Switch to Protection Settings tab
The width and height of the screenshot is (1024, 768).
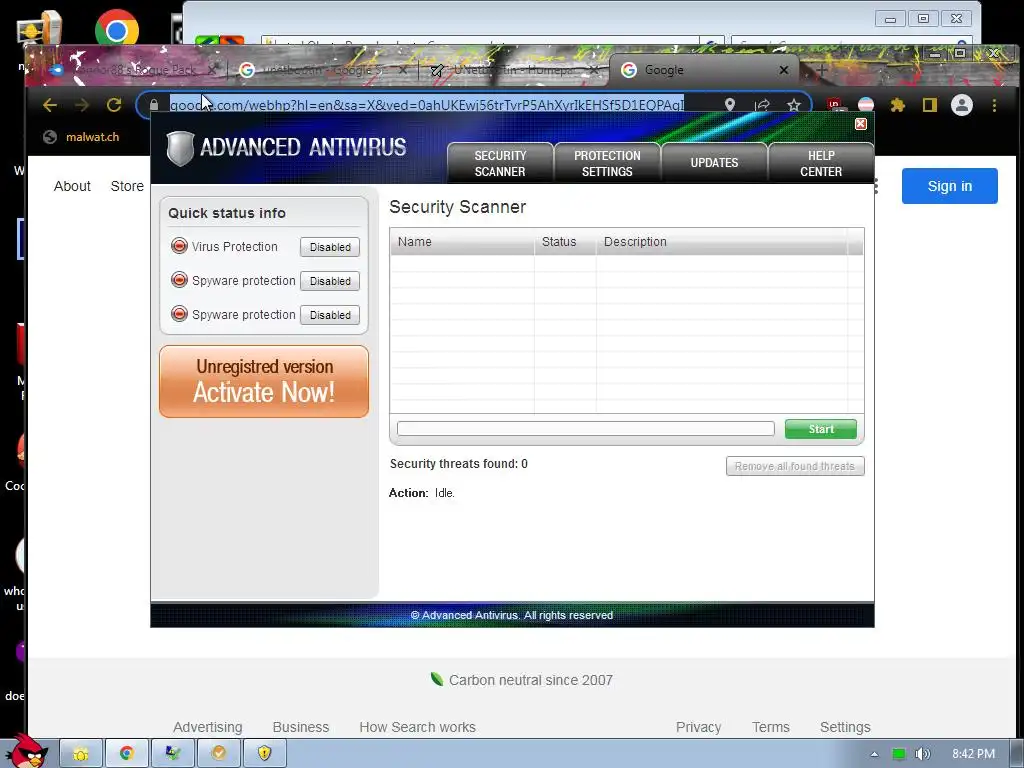coord(607,163)
